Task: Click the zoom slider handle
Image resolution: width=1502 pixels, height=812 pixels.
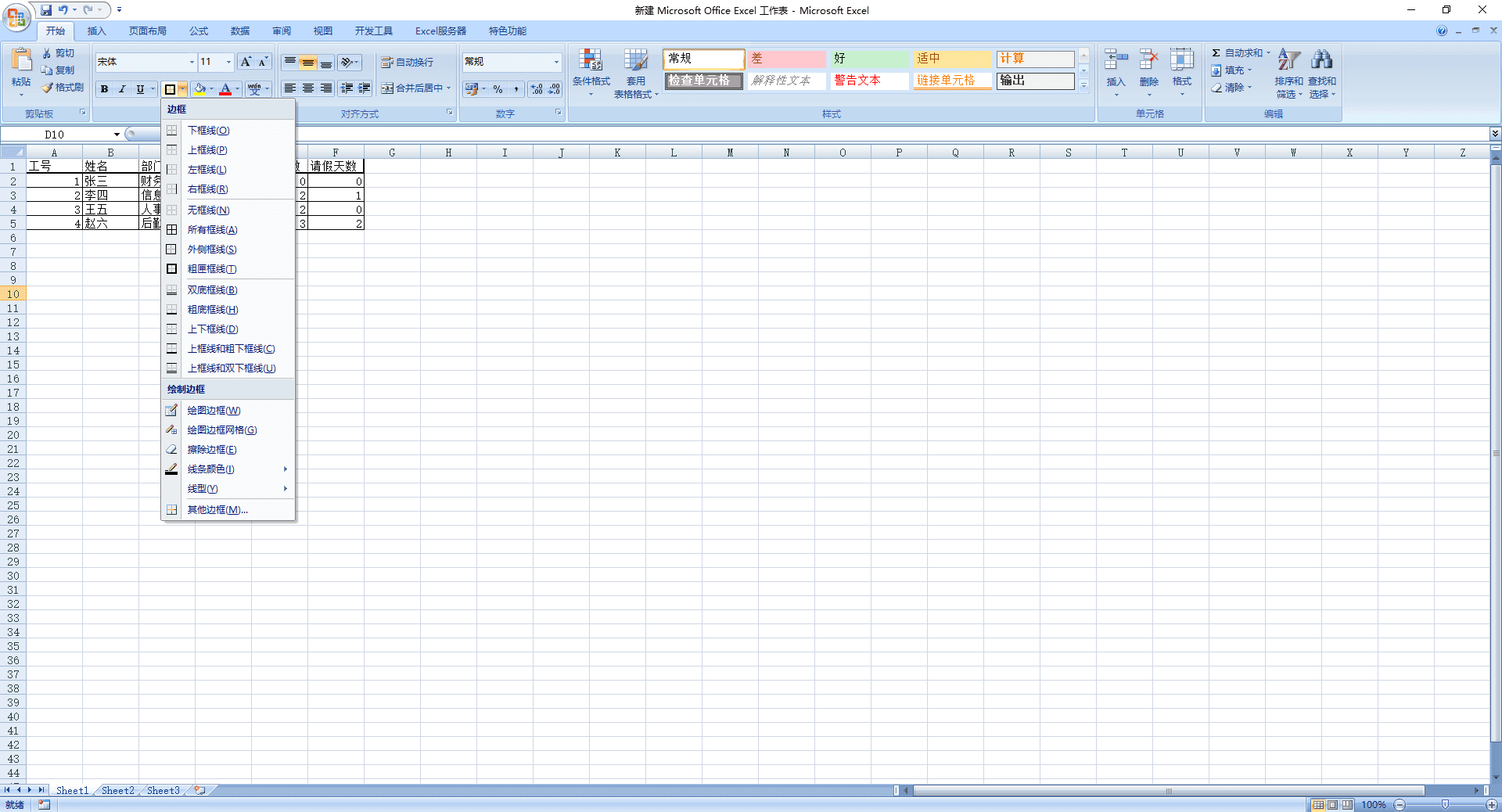Action: [1445, 804]
